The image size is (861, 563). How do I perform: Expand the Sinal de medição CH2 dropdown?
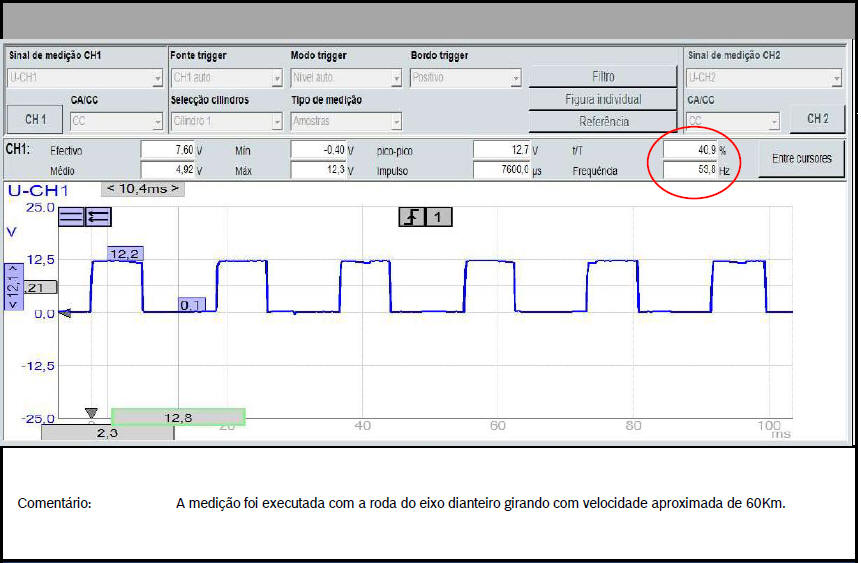tap(763, 77)
